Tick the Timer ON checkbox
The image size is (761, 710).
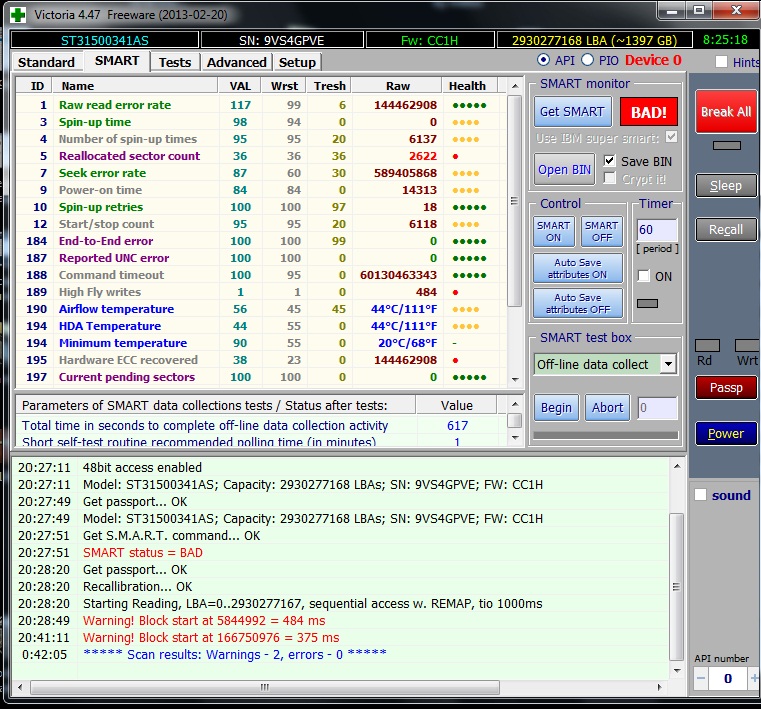coord(644,276)
